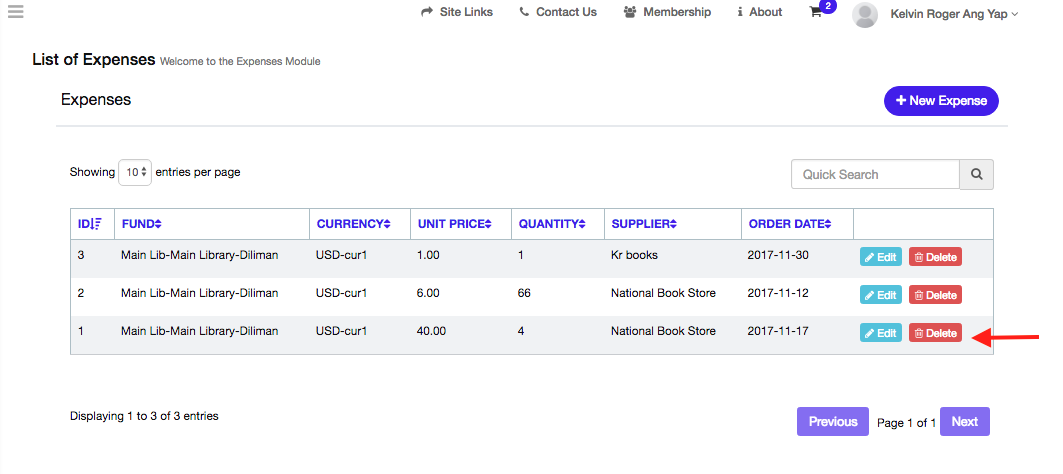The image size is (1063, 474).
Task: Click the Next page button
Action: pos(964,422)
